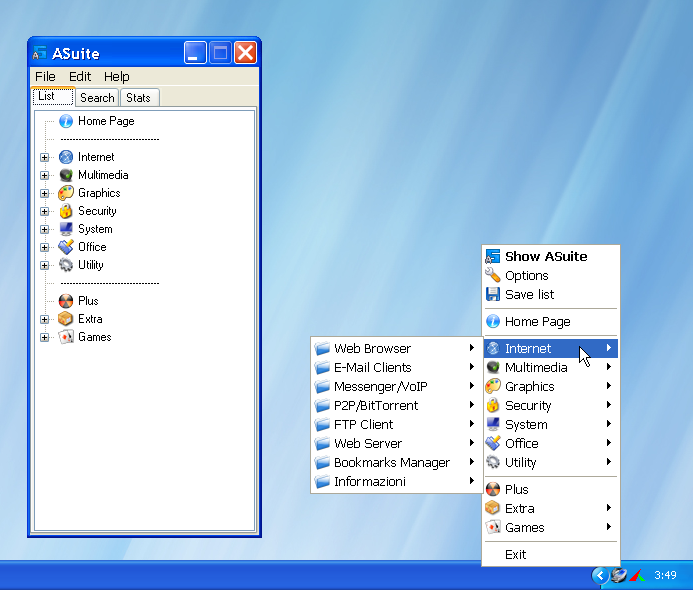Viewport: 693px width, 590px height.
Task: Expand the Multimedia node in tree
Action: [x=44, y=175]
